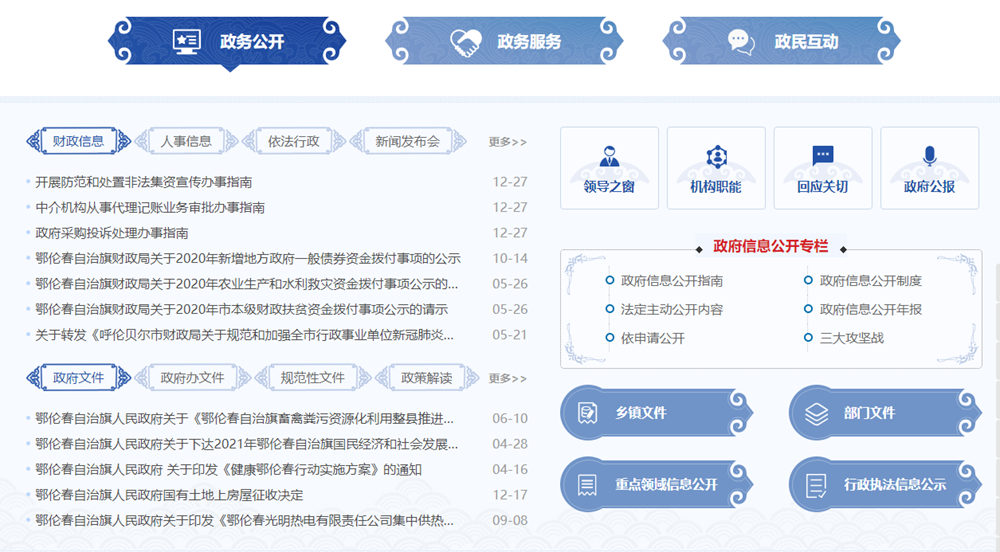
Task: Open article 鄂伦春自治旗人民政府国有土地上房屋征收决定
Action: 169,495
